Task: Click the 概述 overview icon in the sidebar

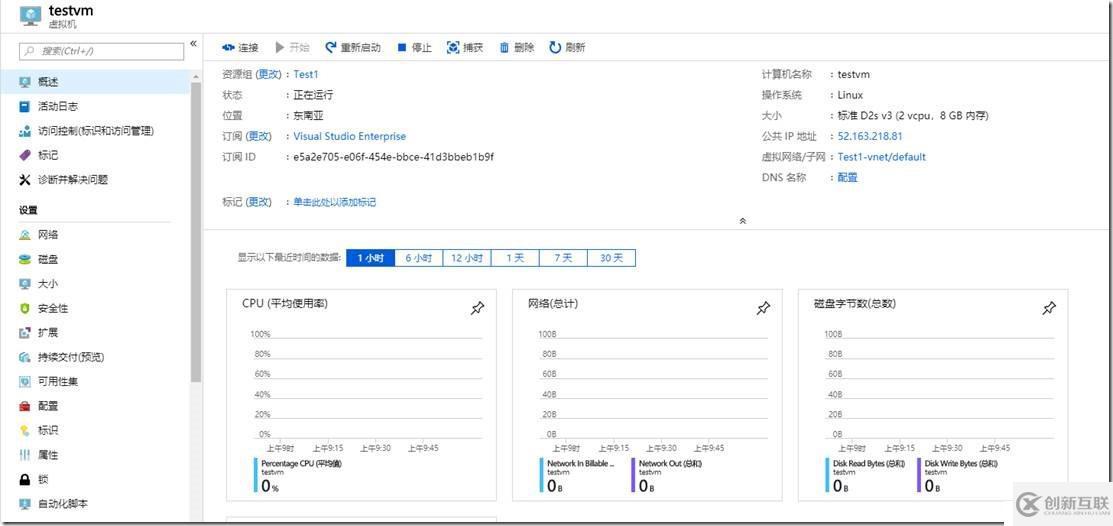Action: pyautogui.click(x=25, y=82)
